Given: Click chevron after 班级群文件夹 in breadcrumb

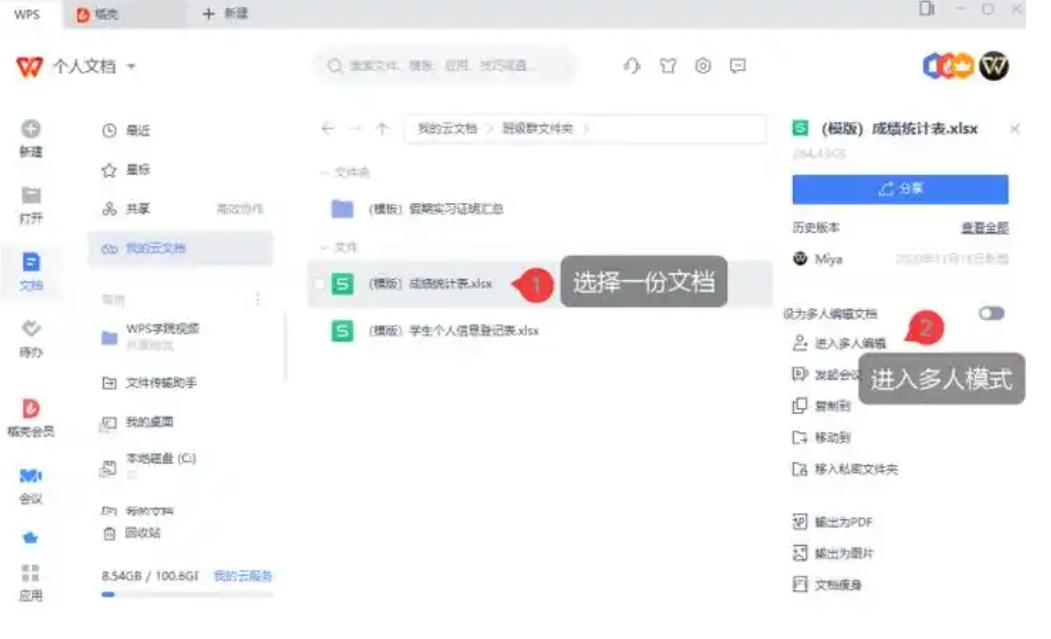Looking at the screenshot, I should pyautogui.click(x=586, y=128).
